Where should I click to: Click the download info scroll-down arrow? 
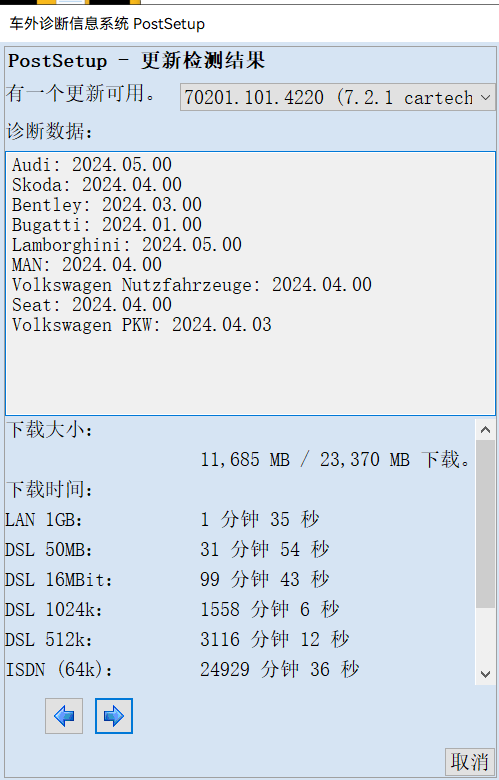click(486, 674)
